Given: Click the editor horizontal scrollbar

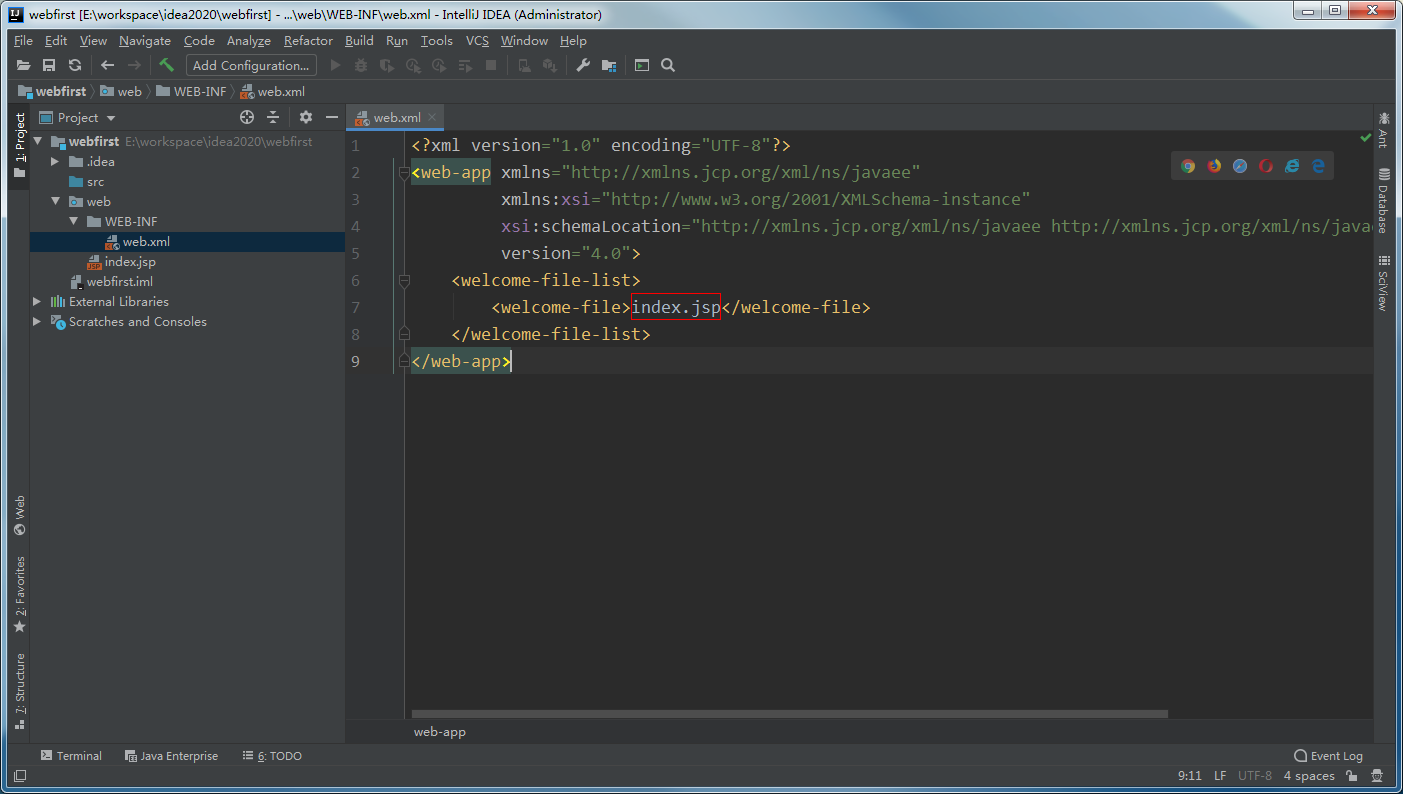Looking at the screenshot, I should [x=789, y=714].
